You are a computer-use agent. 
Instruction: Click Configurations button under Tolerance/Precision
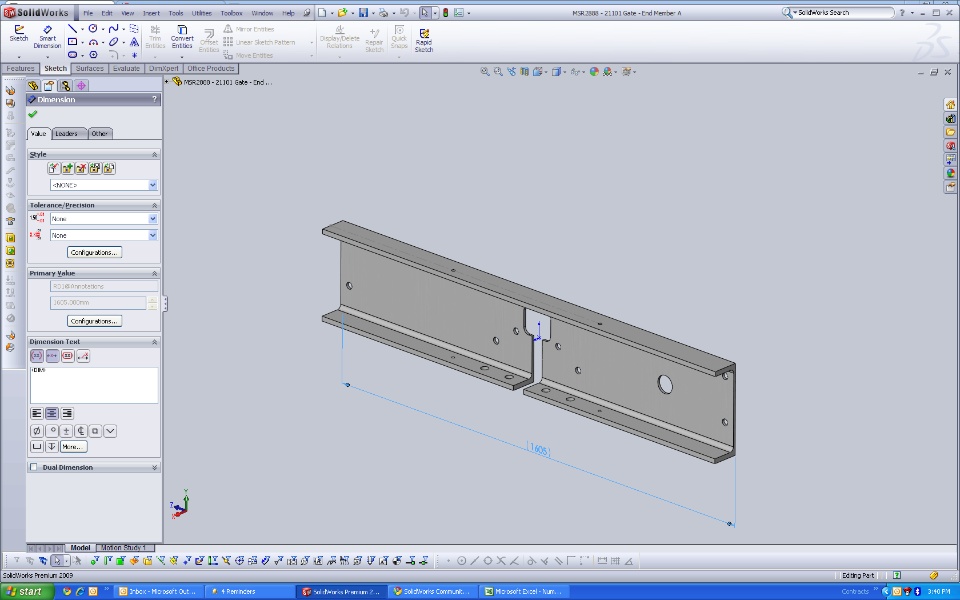(x=95, y=252)
